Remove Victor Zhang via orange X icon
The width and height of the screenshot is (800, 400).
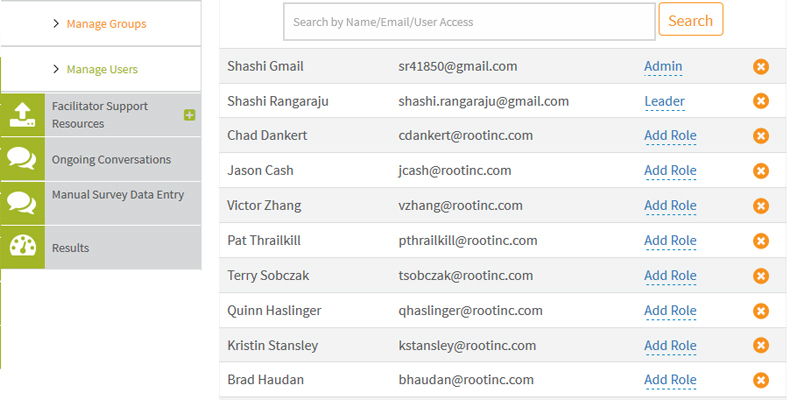point(761,206)
